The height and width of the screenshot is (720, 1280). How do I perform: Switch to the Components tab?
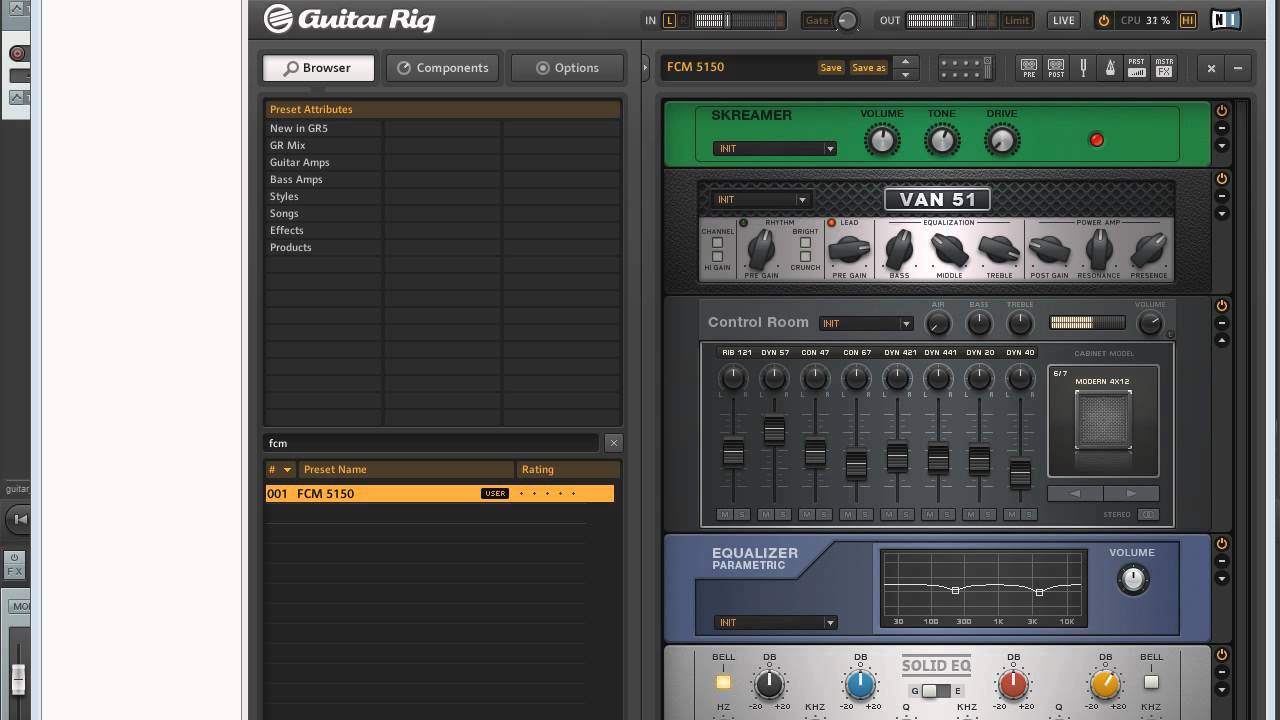pos(442,68)
